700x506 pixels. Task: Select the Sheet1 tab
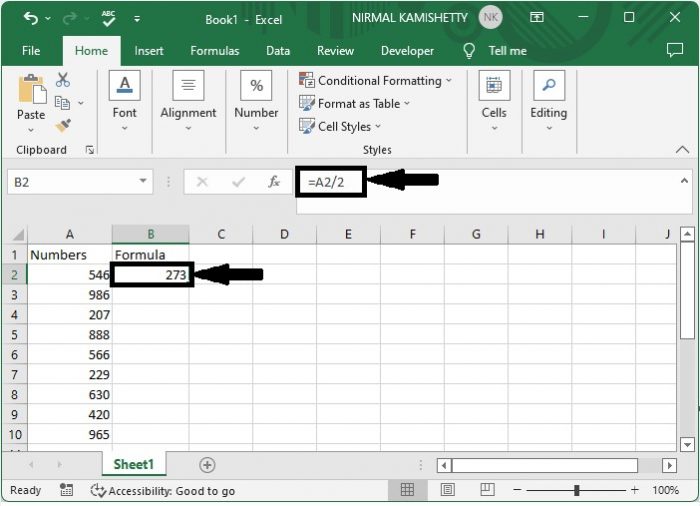coord(133,464)
